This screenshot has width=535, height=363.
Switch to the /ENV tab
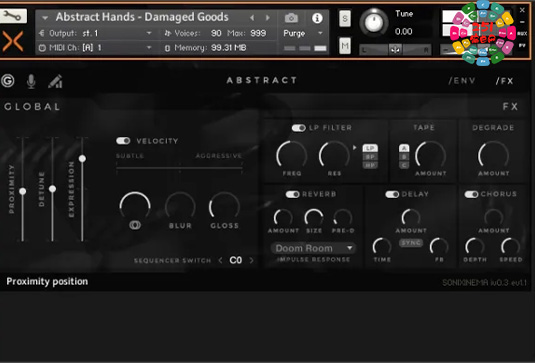(x=462, y=81)
